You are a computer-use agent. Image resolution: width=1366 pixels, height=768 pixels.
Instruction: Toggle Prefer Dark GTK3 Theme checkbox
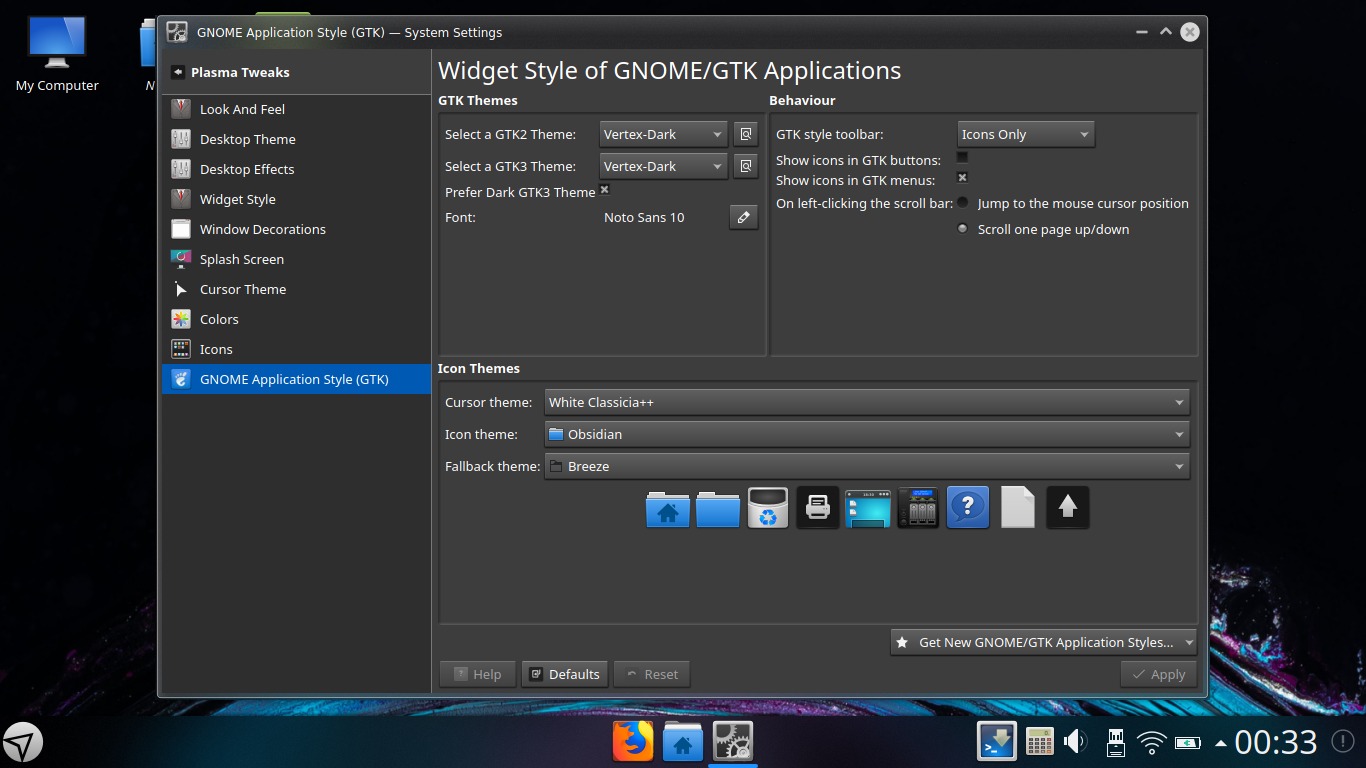pos(604,189)
